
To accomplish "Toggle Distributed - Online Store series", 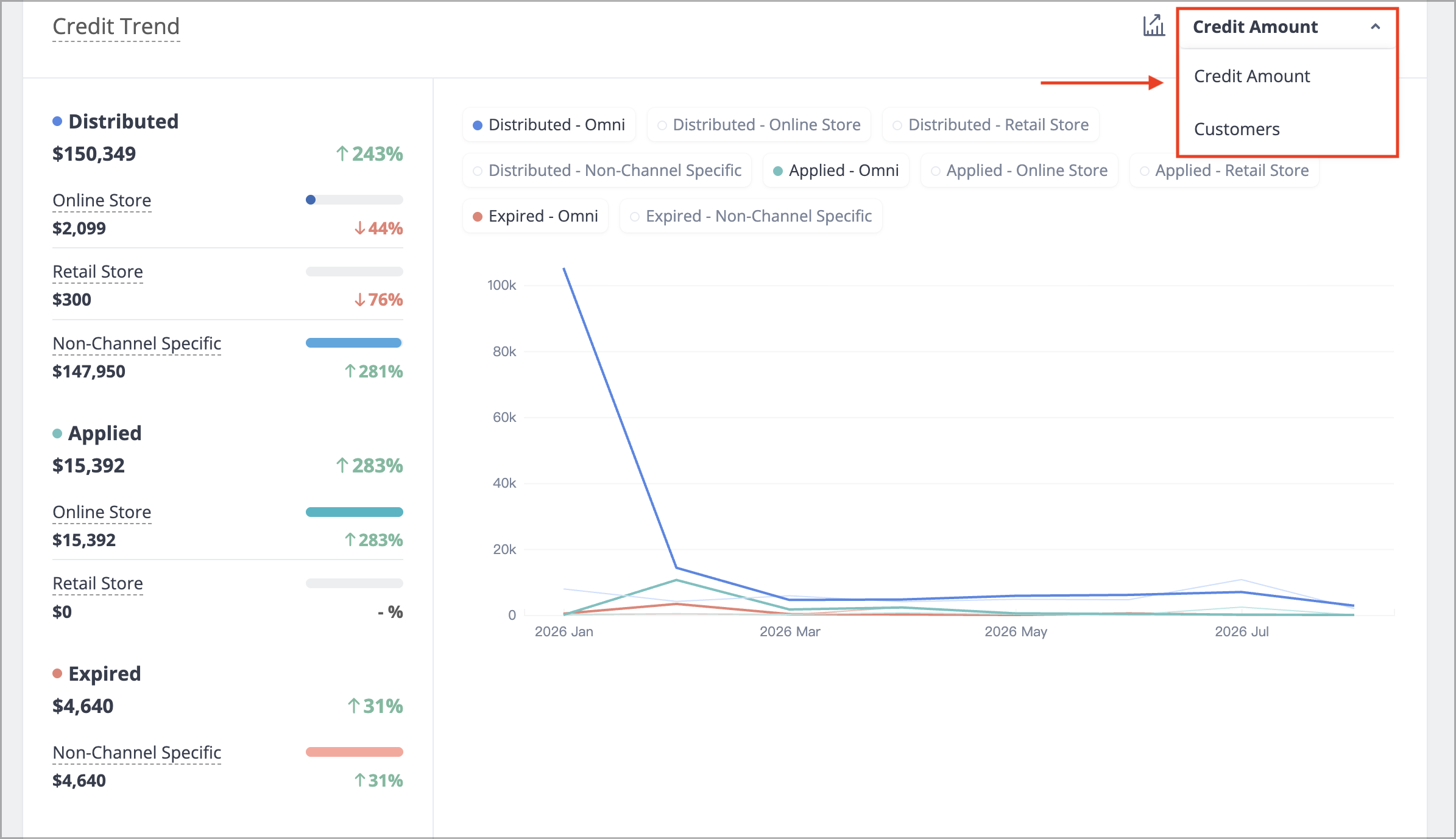I will pyautogui.click(x=759, y=125).
